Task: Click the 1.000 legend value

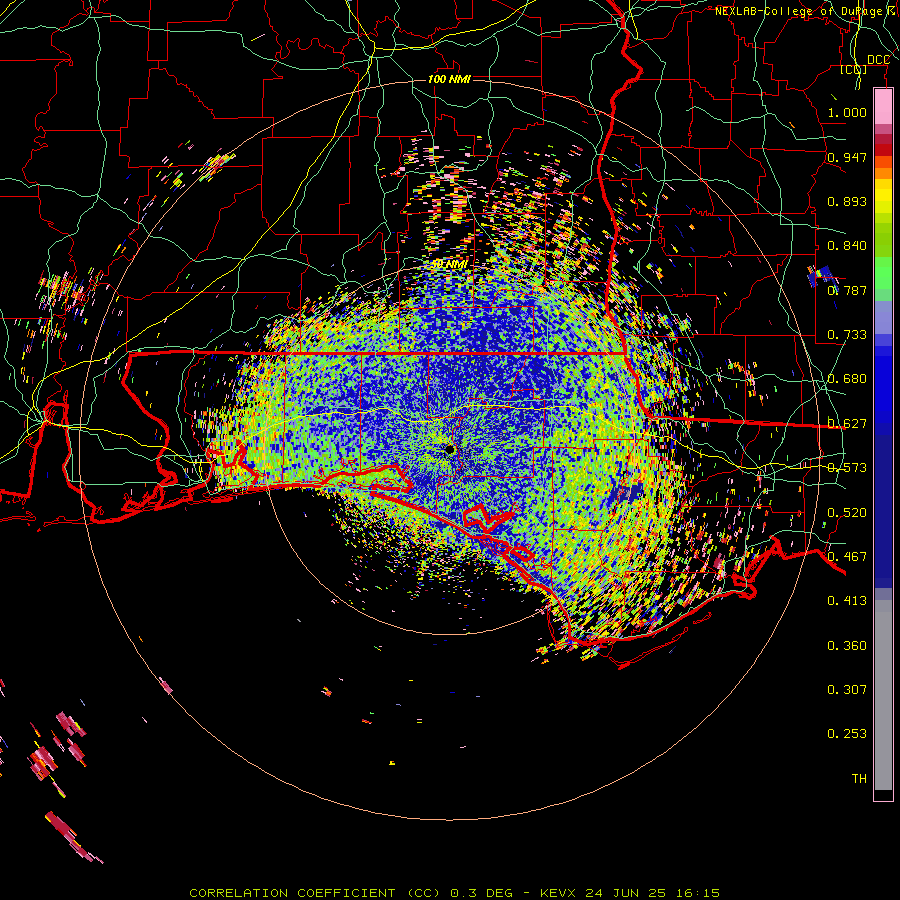Action: [x=847, y=112]
